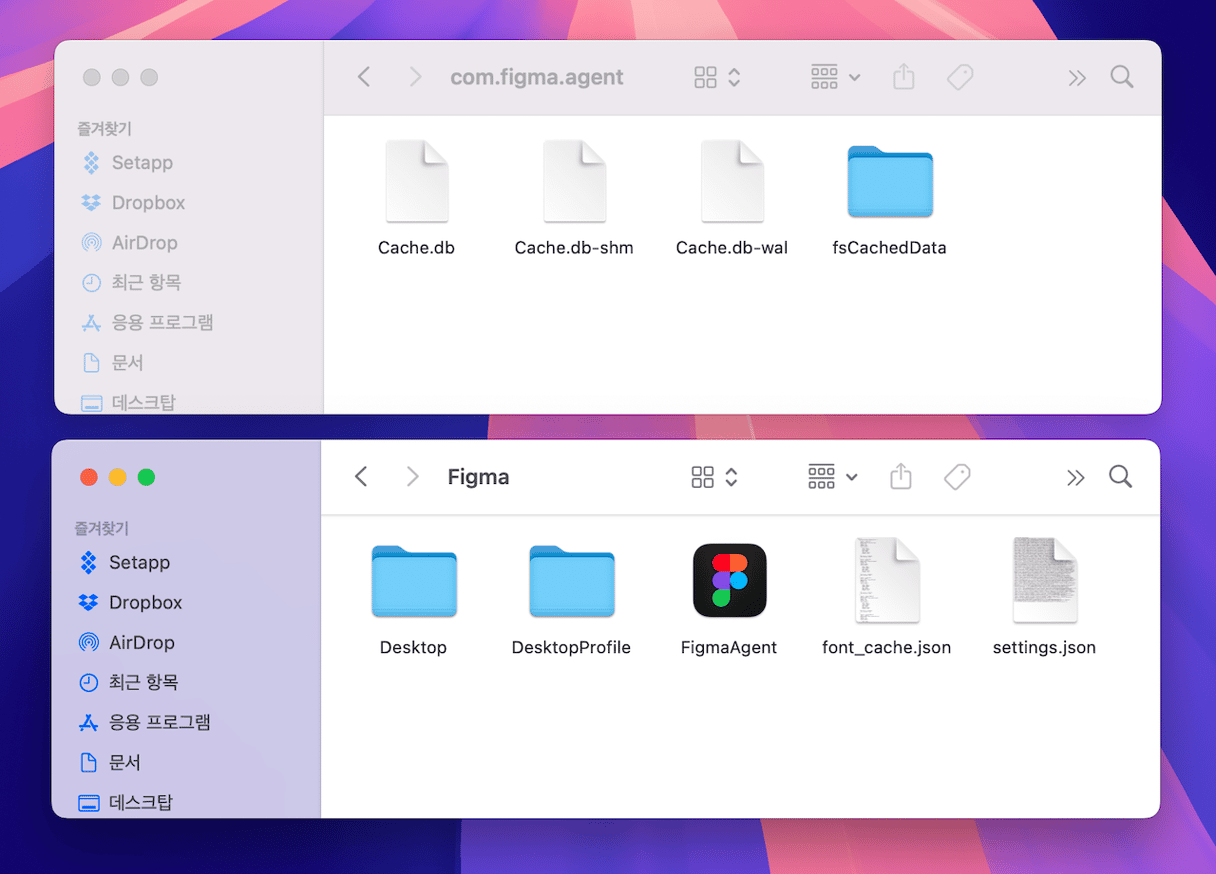
Task: Click tag icon in Figma window toolbar
Action: coord(957,477)
